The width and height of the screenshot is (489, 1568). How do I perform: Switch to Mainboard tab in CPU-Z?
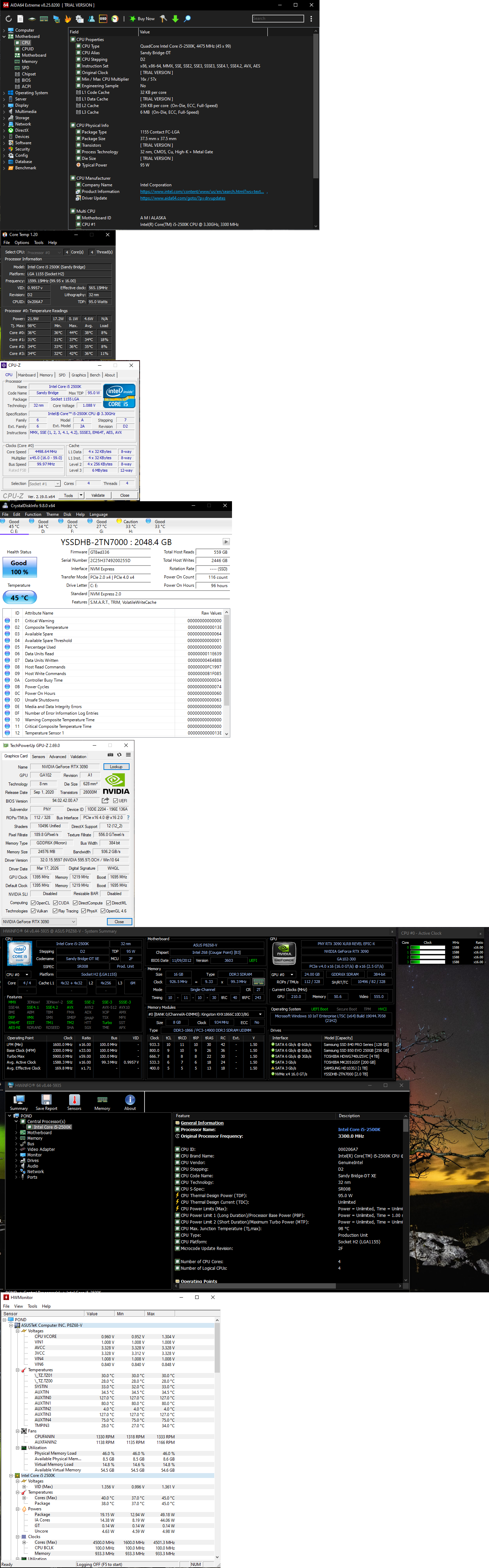[27, 375]
